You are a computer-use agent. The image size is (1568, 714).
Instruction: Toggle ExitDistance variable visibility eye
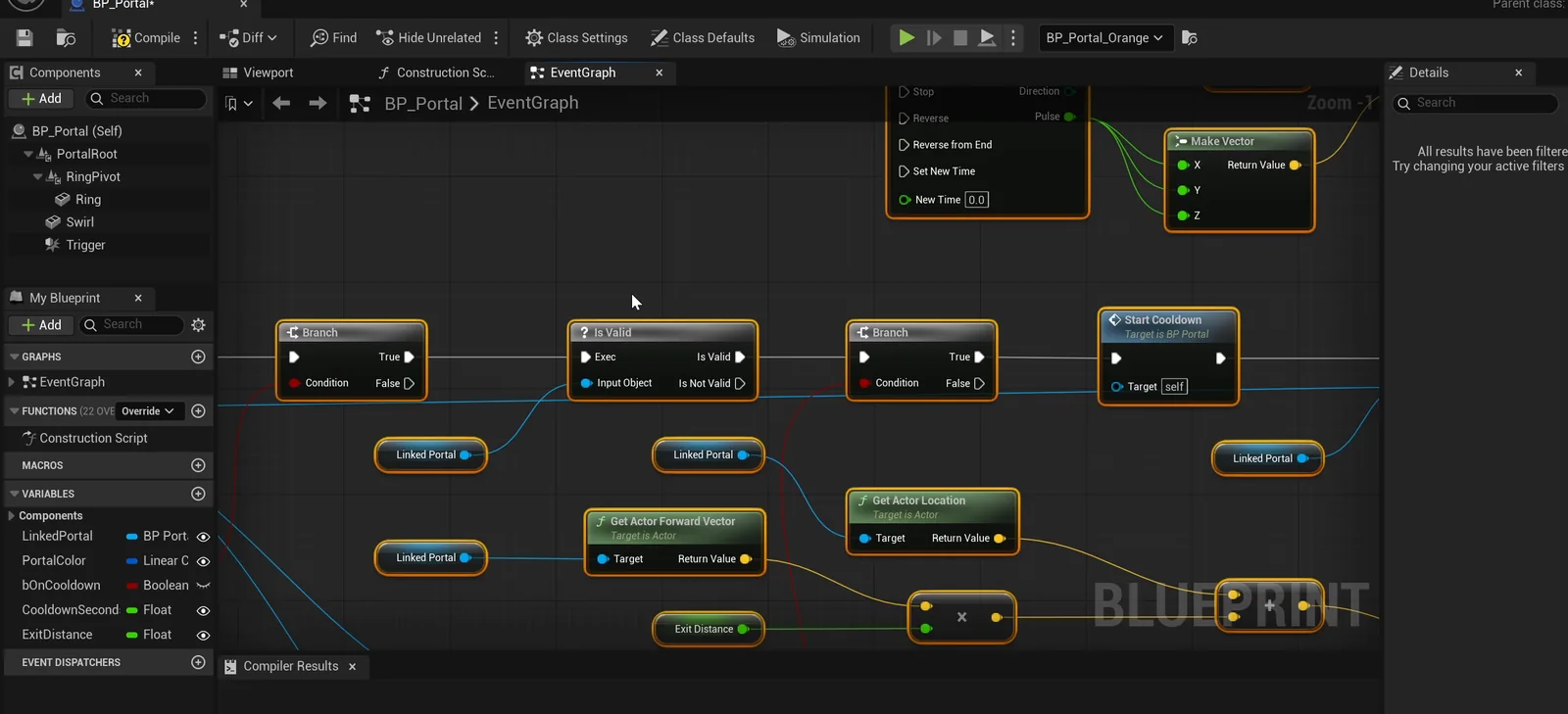[204, 635]
